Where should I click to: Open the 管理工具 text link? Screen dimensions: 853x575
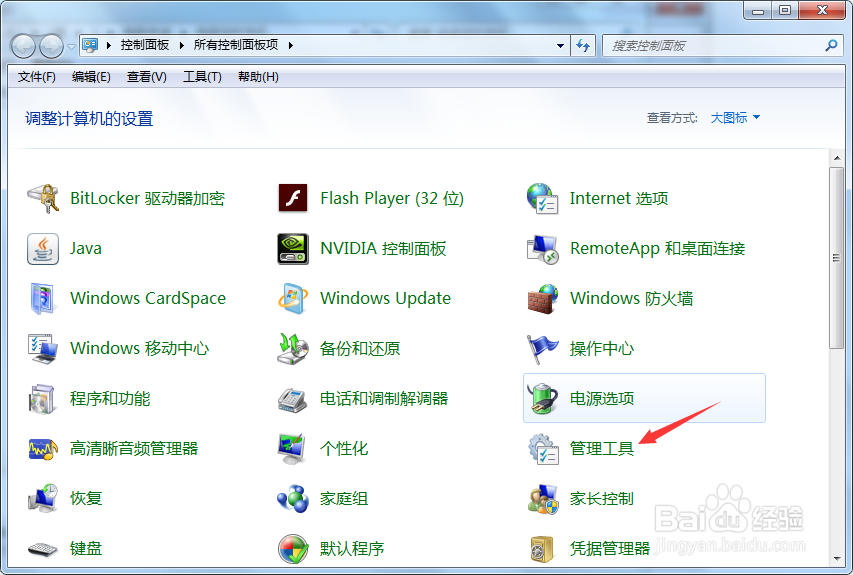point(602,449)
